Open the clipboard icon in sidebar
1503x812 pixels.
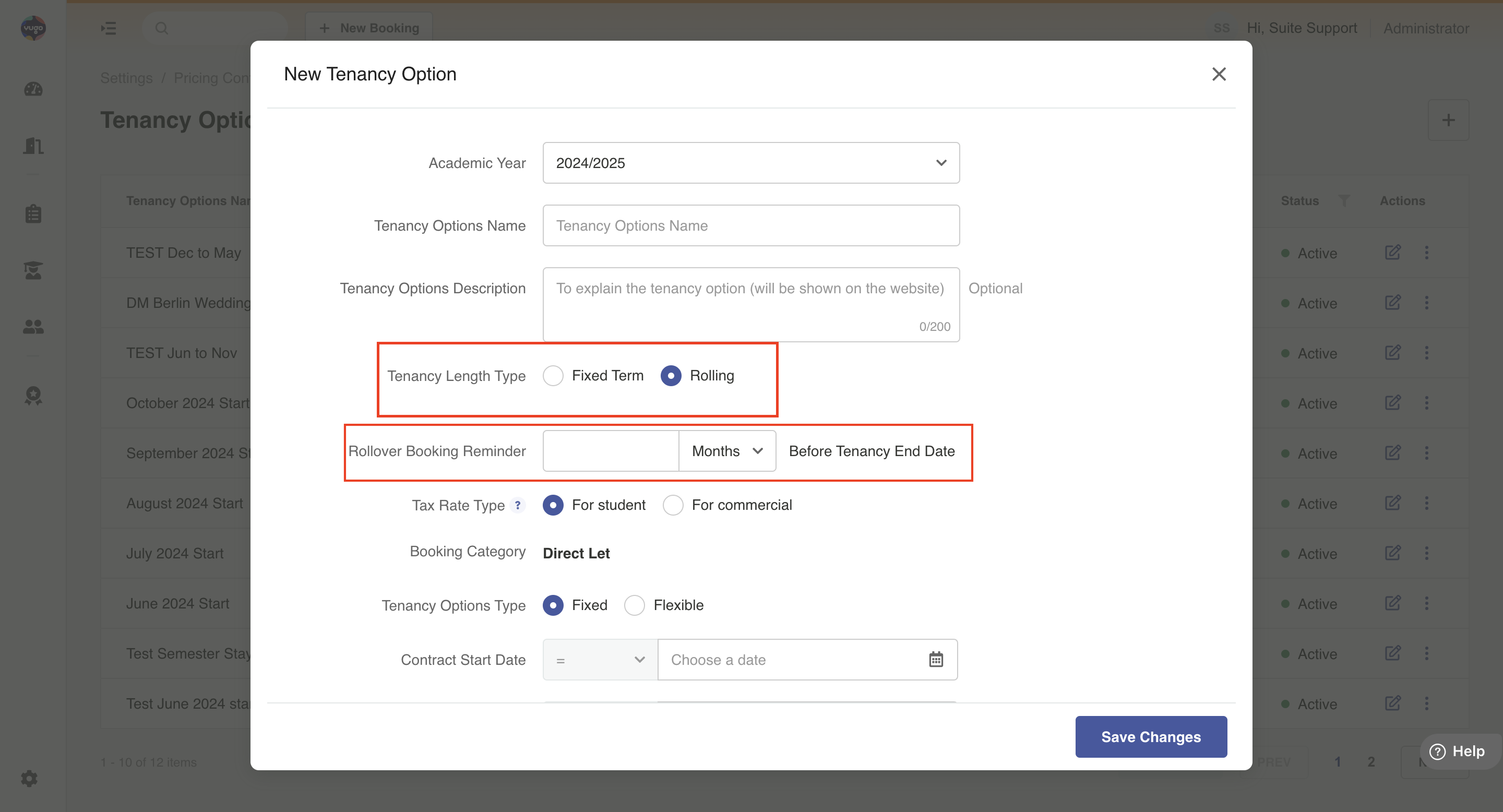(33, 213)
